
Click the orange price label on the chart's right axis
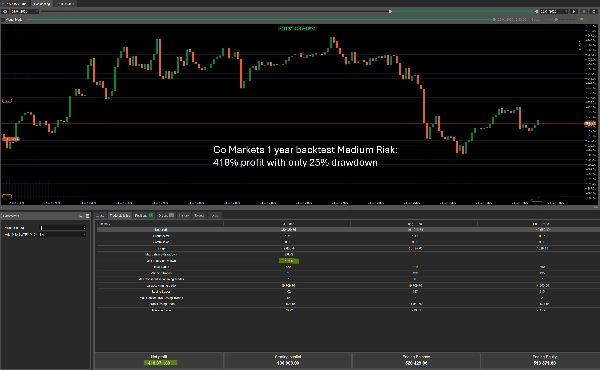[590, 124]
